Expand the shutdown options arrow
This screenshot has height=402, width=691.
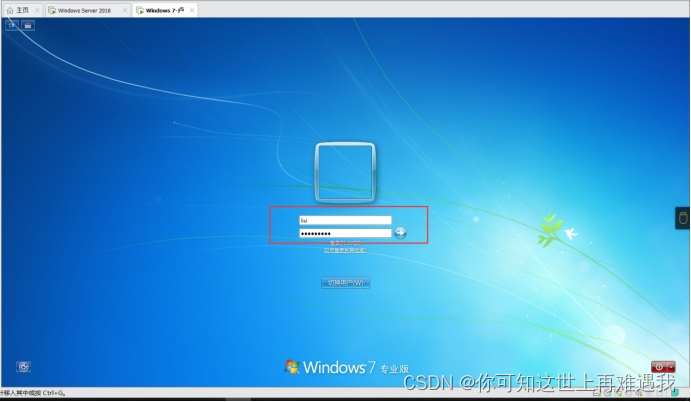tap(671, 367)
